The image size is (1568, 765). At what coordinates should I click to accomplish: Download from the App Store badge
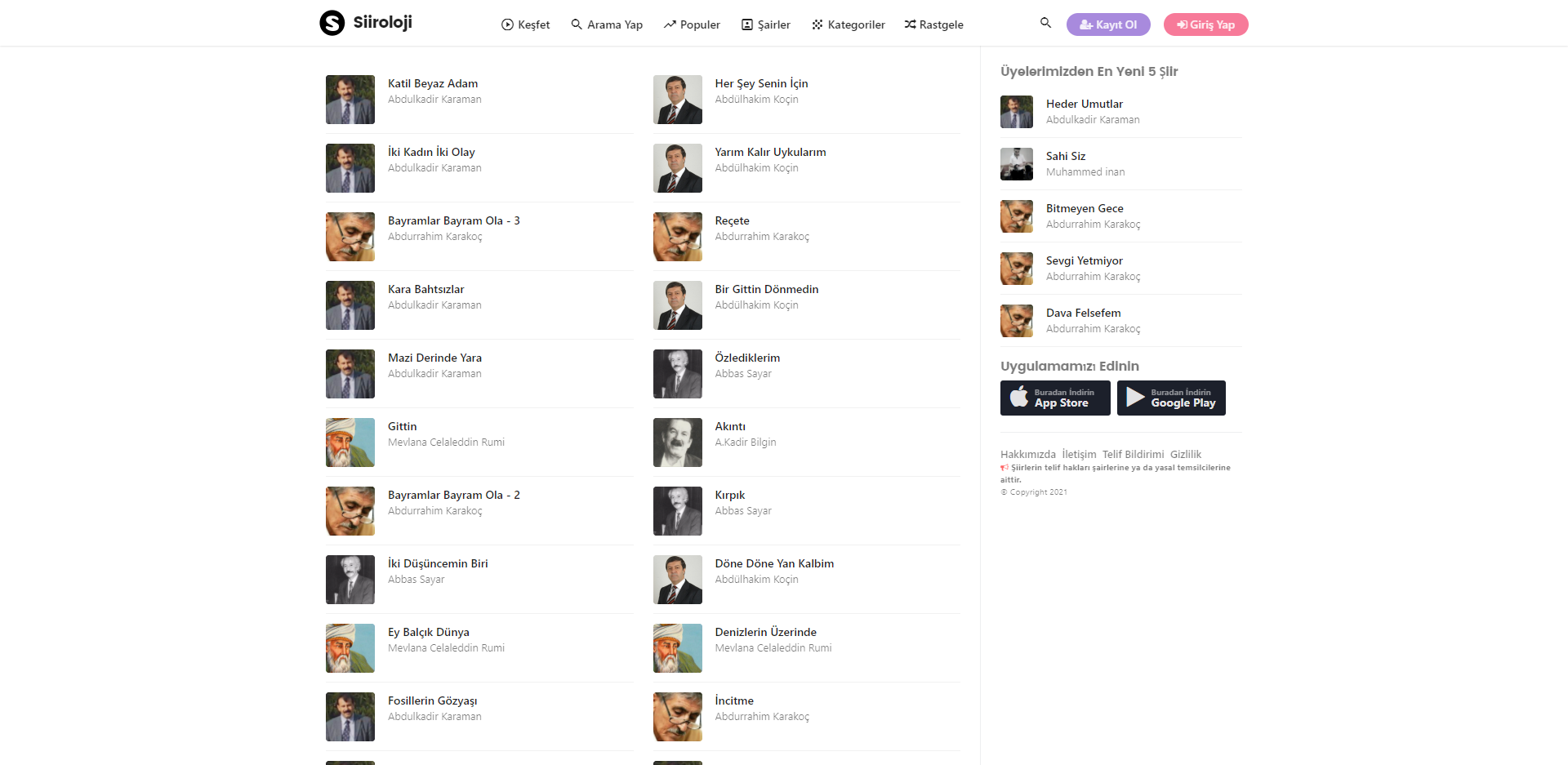click(1055, 398)
